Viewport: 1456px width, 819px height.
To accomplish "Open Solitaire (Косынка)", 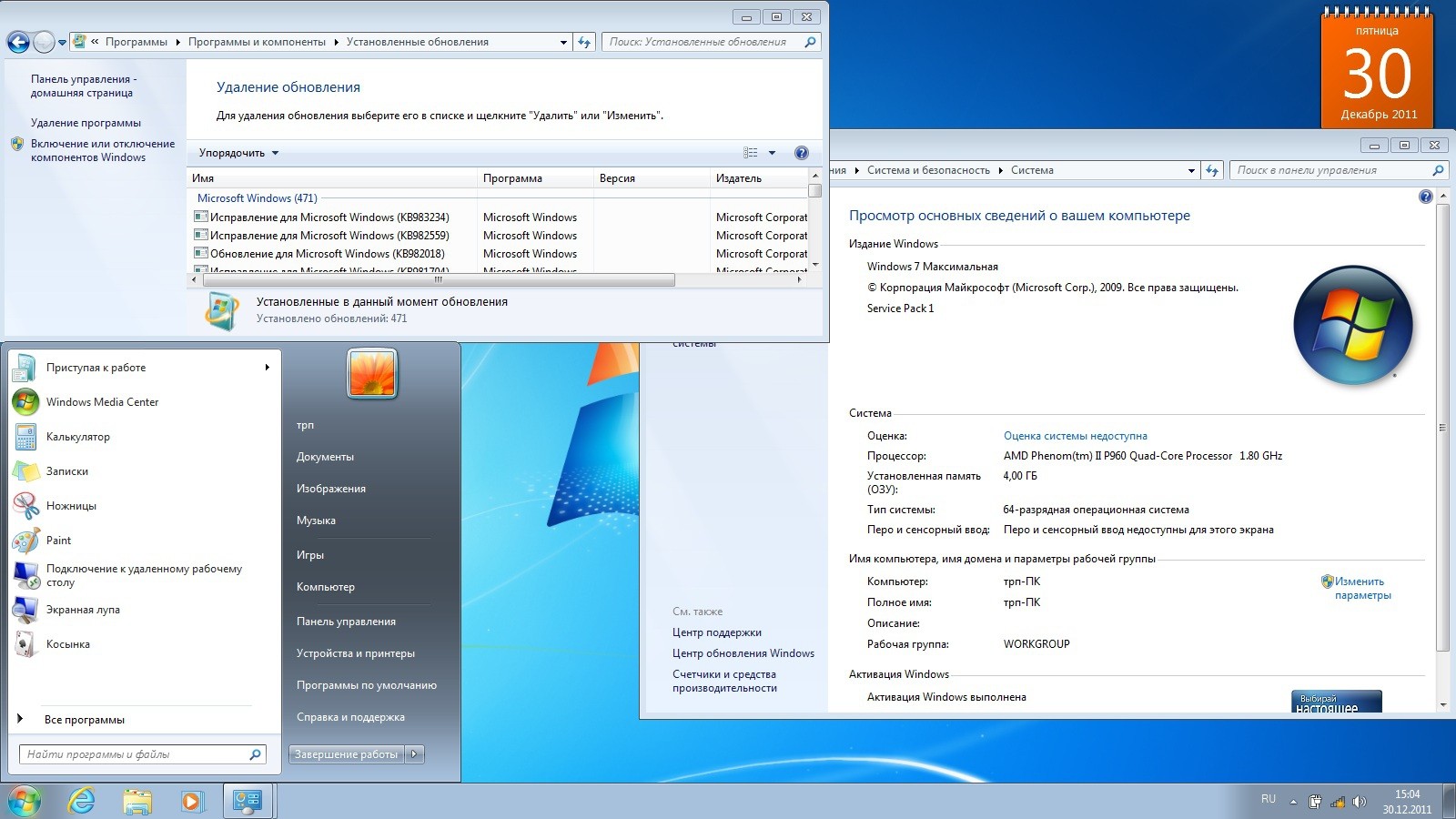I will [x=68, y=644].
